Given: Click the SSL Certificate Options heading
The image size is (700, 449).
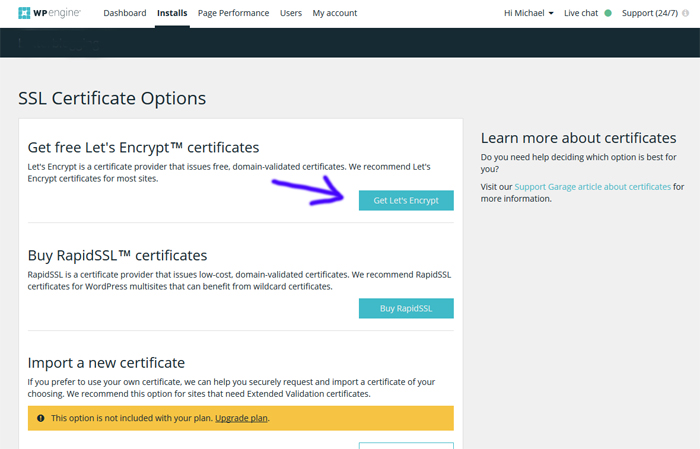Looking at the screenshot, I should (x=112, y=98).
